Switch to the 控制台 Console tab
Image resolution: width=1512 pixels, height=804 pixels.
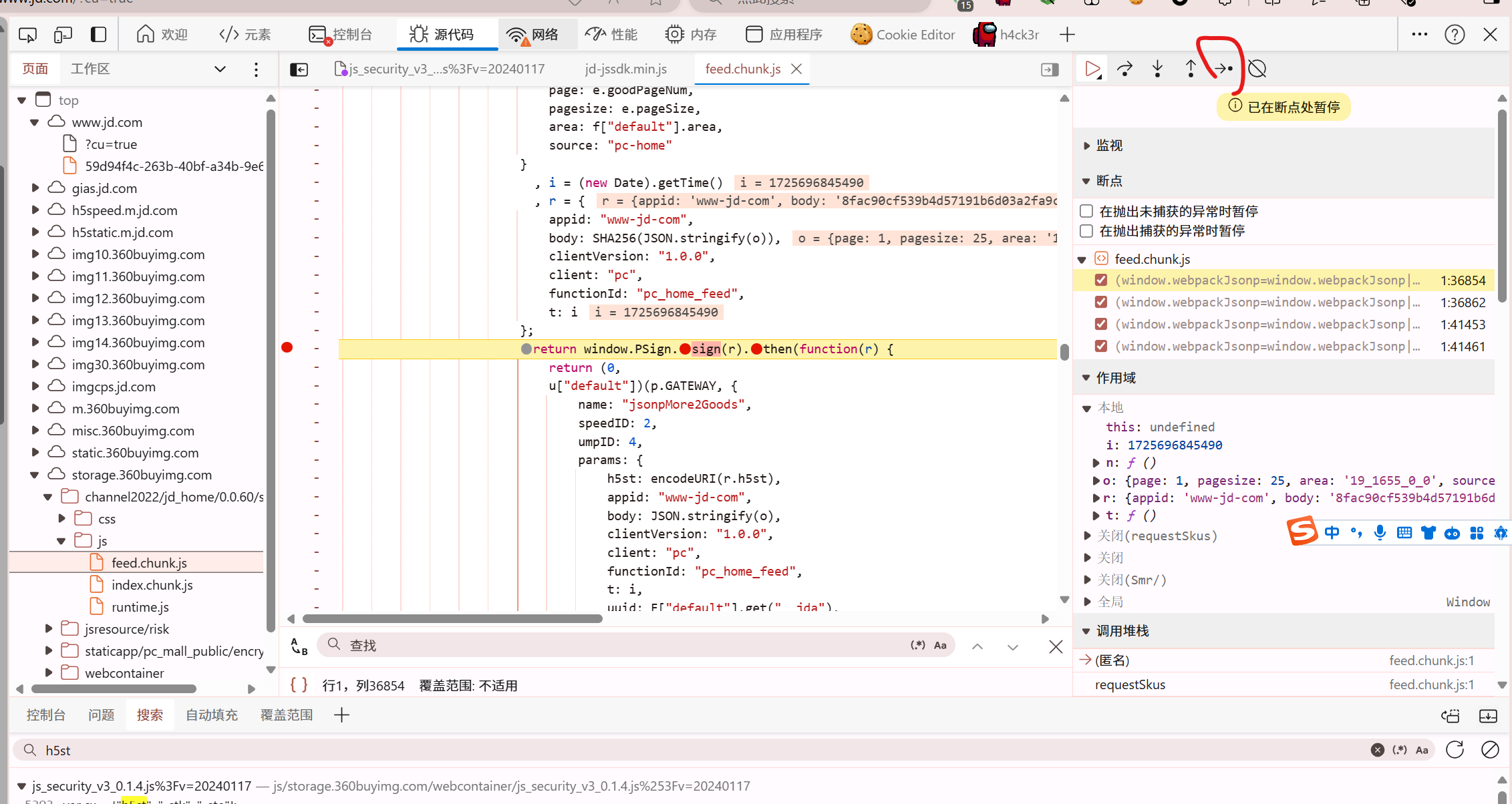[x=341, y=35]
